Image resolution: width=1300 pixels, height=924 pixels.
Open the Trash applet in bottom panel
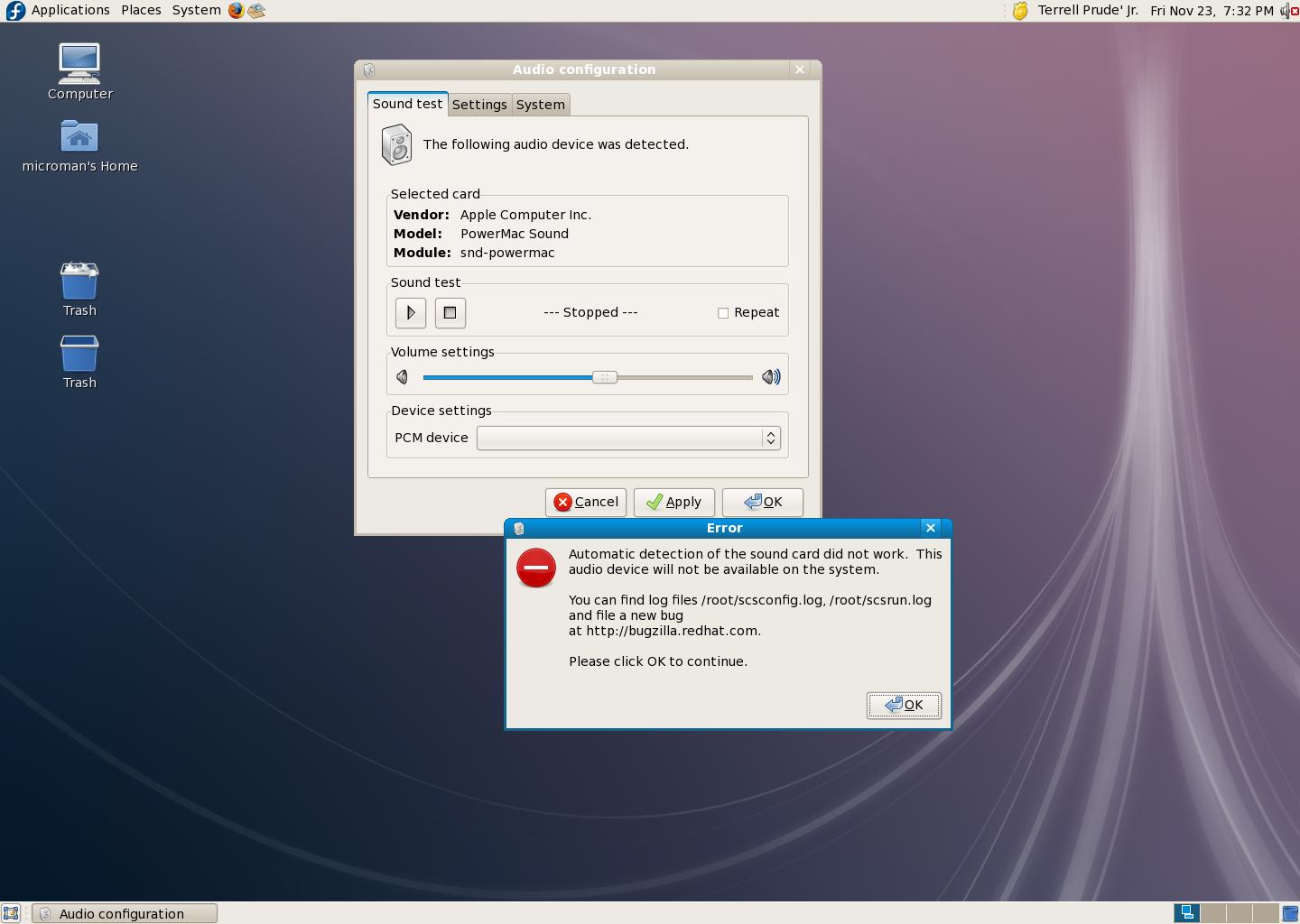1288,913
